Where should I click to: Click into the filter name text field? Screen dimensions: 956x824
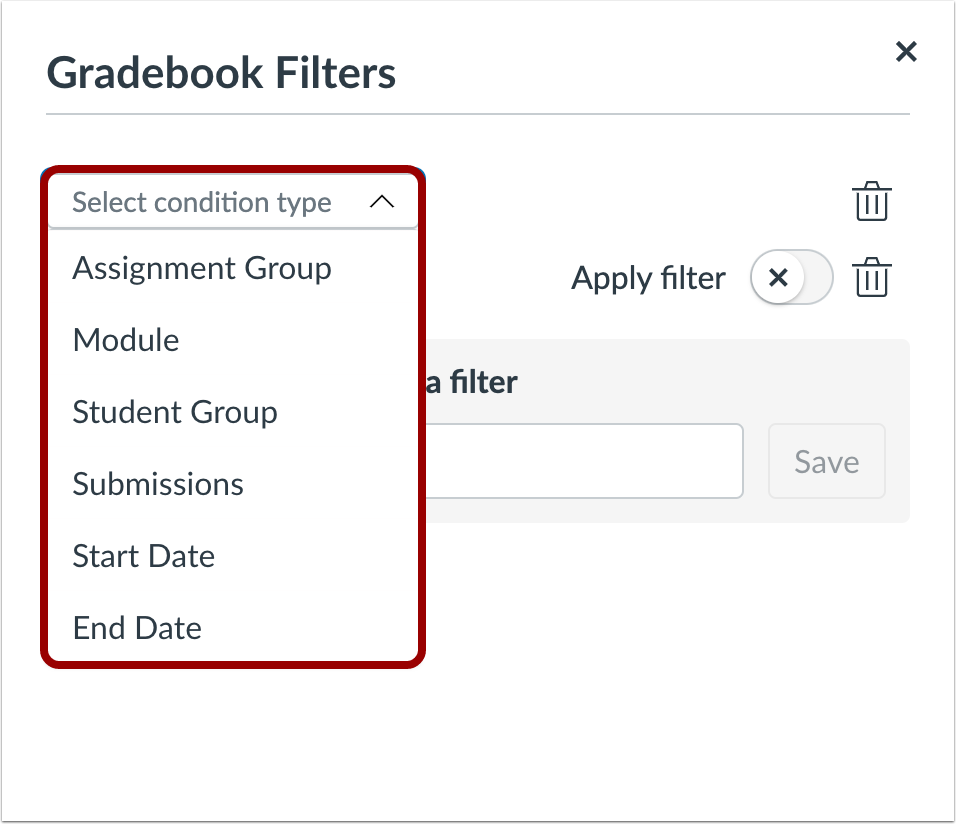pyautogui.click(x=585, y=461)
